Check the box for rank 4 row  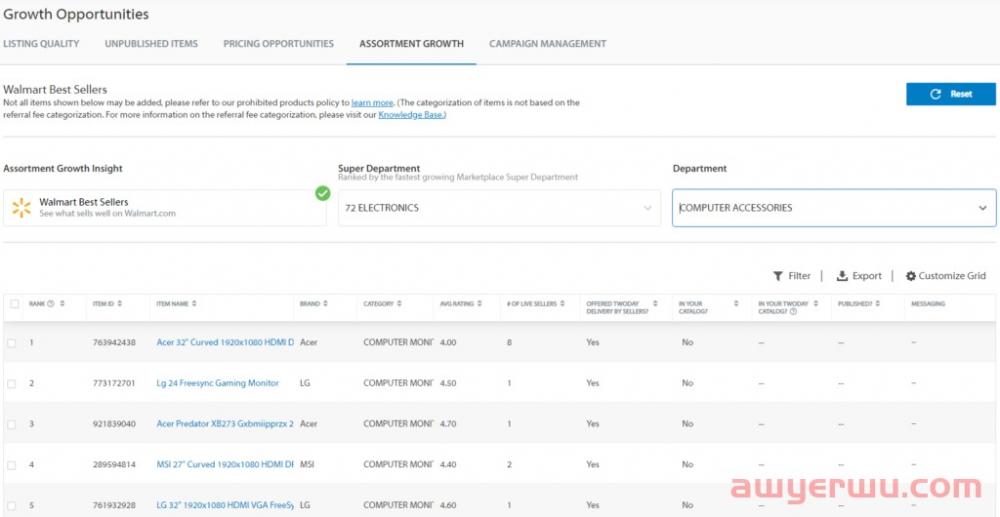point(11,465)
